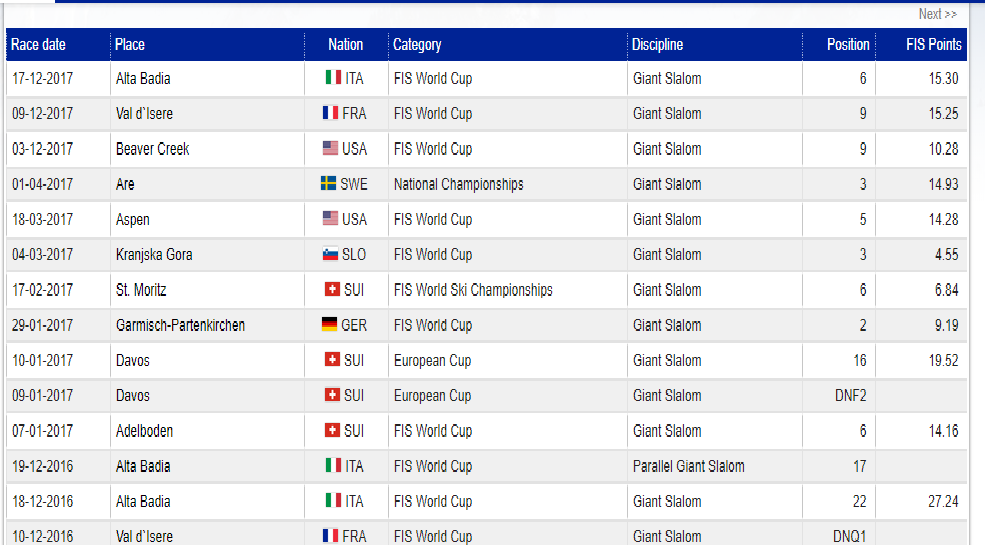
Task: Open the Kranjska Gora race result
Action: (154, 254)
